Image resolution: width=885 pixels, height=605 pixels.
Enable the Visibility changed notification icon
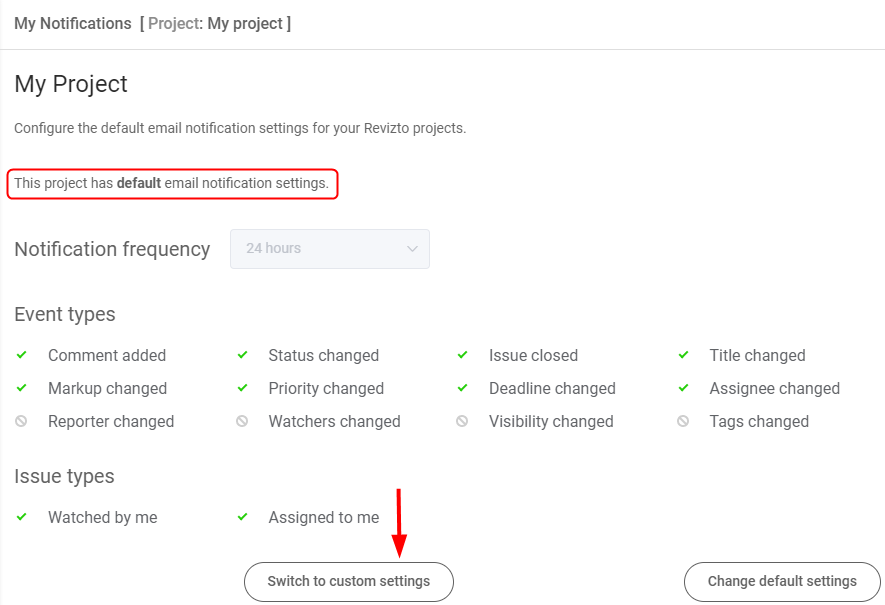point(462,421)
